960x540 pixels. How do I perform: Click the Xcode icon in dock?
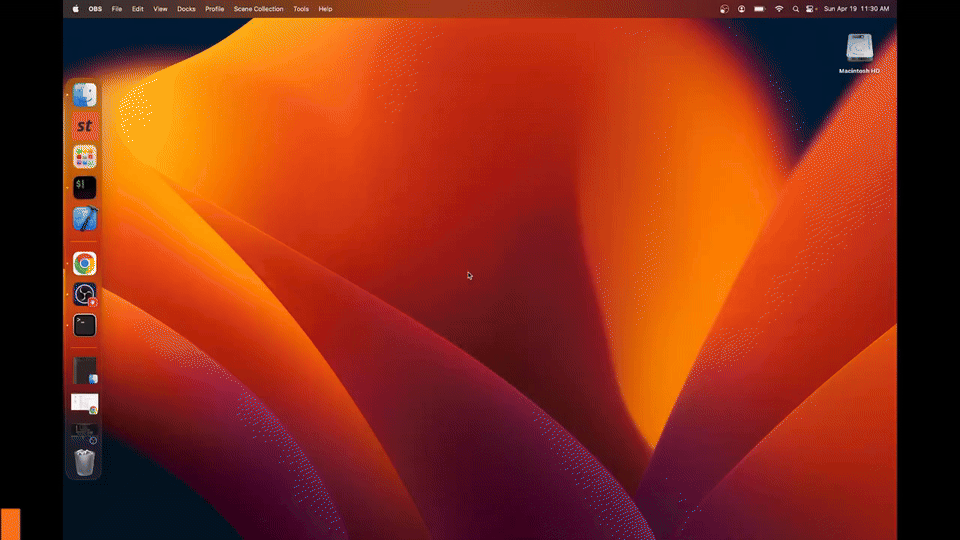[x=85, y=218]
